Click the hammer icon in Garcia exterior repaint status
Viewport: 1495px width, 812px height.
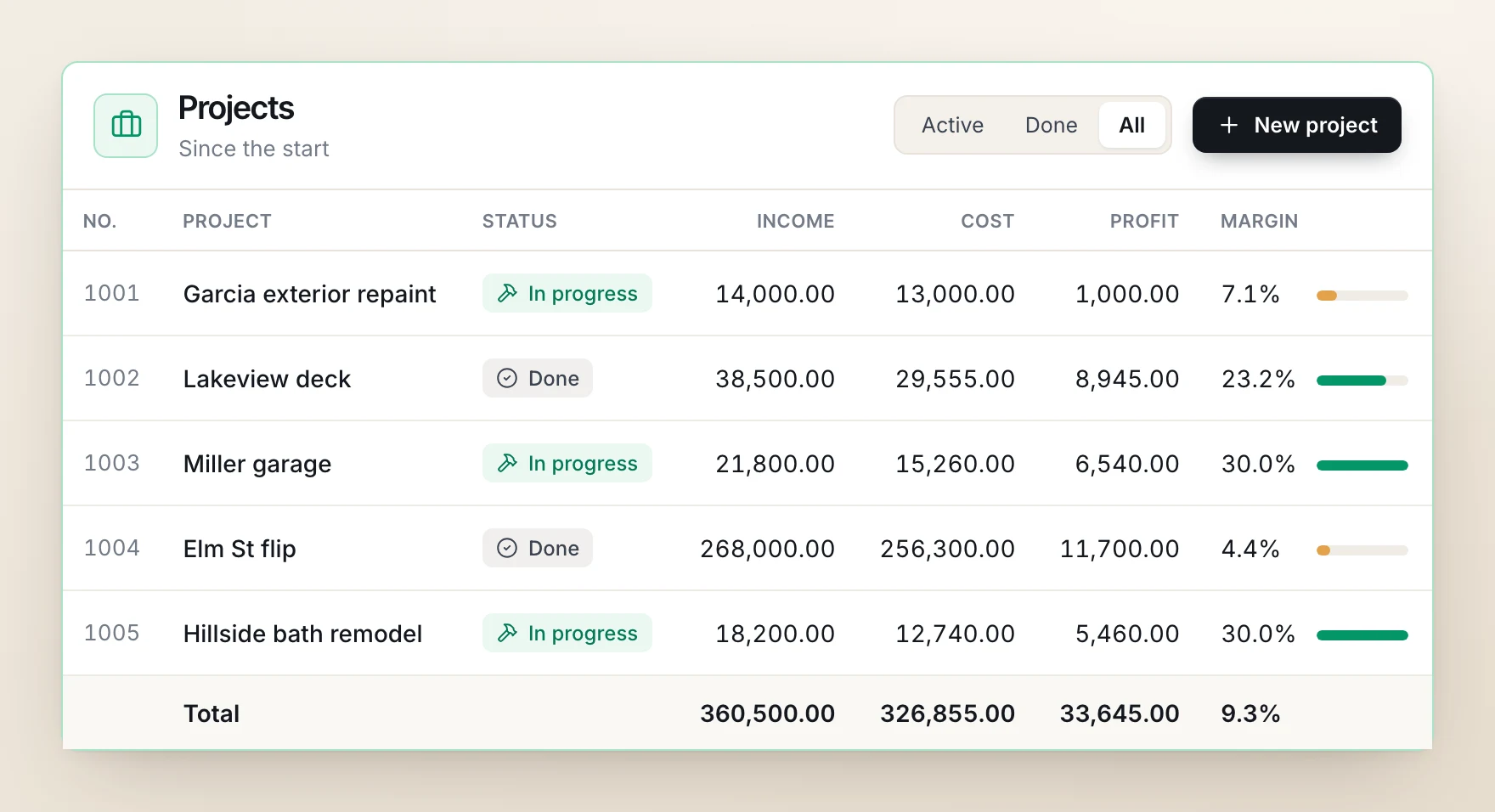507,293
